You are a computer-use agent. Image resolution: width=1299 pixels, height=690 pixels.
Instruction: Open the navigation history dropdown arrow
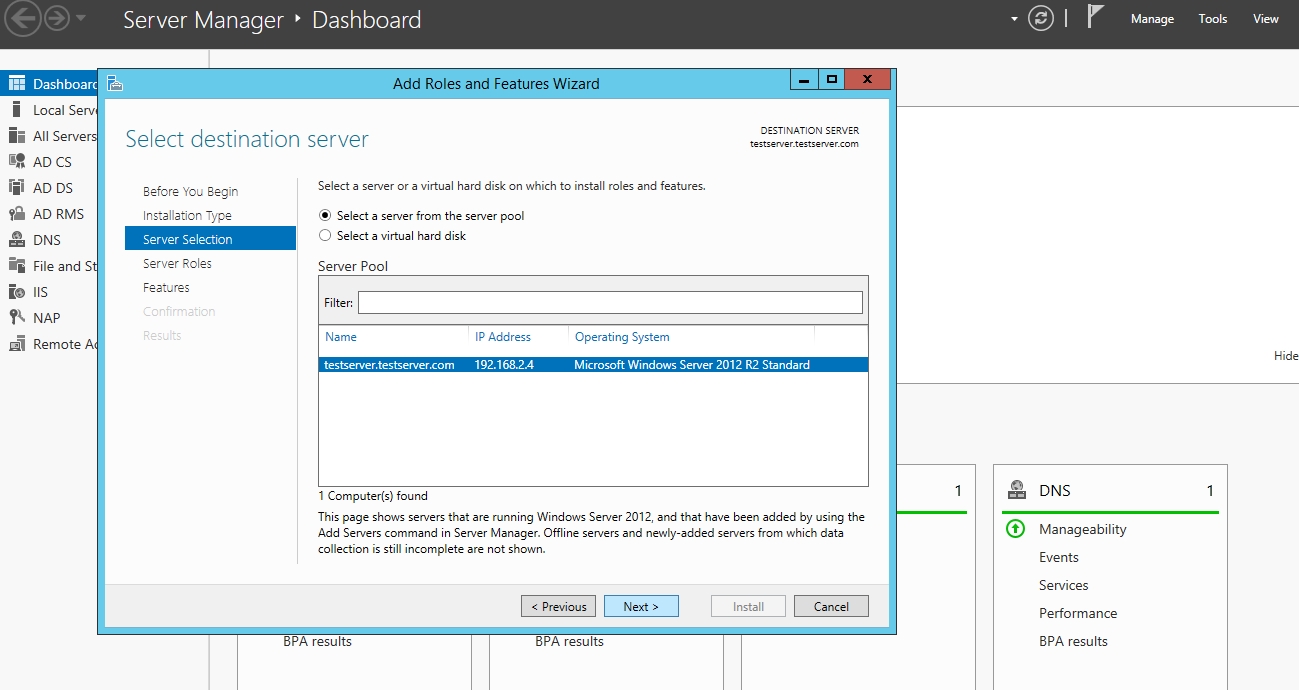[81, 19]
